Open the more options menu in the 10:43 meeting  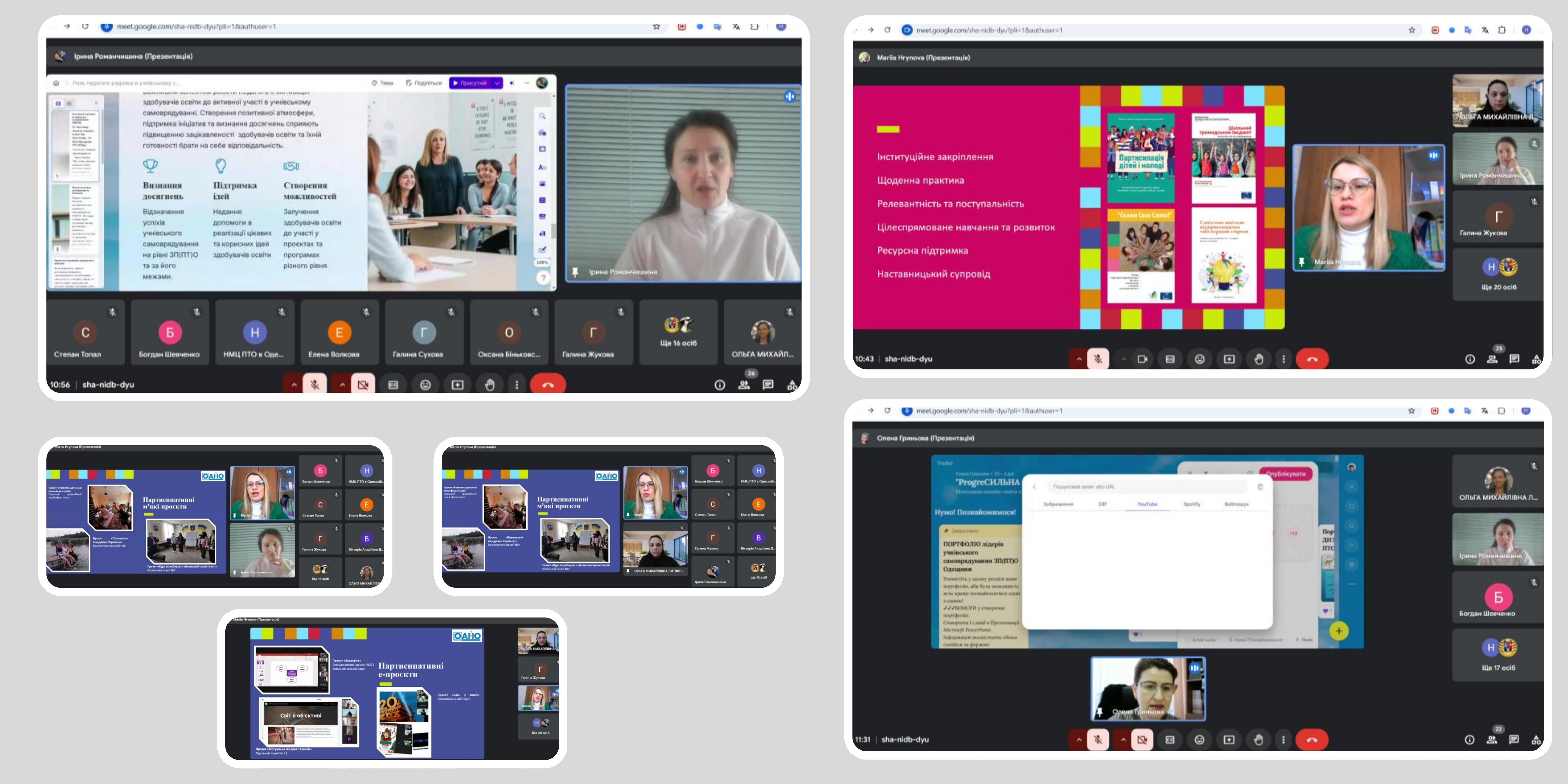click(1284, 359)
